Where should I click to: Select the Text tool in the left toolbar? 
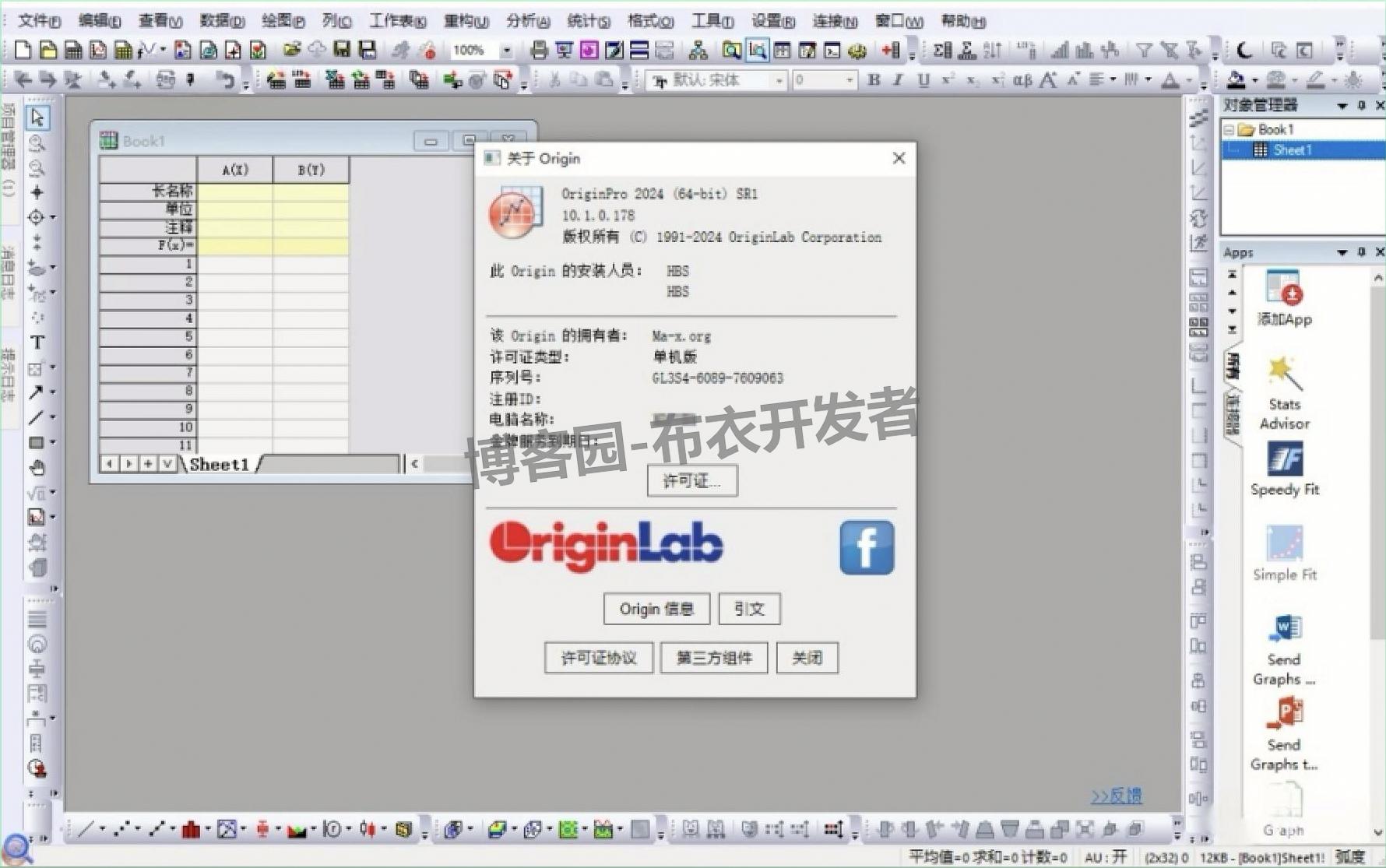35,342
